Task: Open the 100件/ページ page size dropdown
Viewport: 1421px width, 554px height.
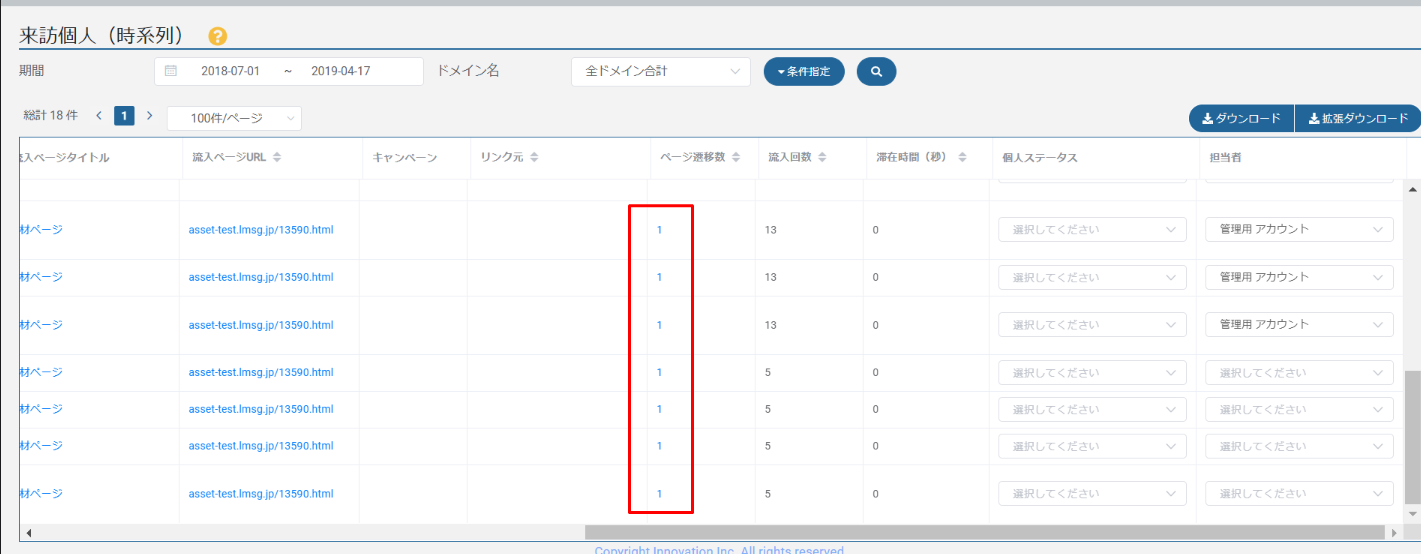Action: tap(234, 118)
